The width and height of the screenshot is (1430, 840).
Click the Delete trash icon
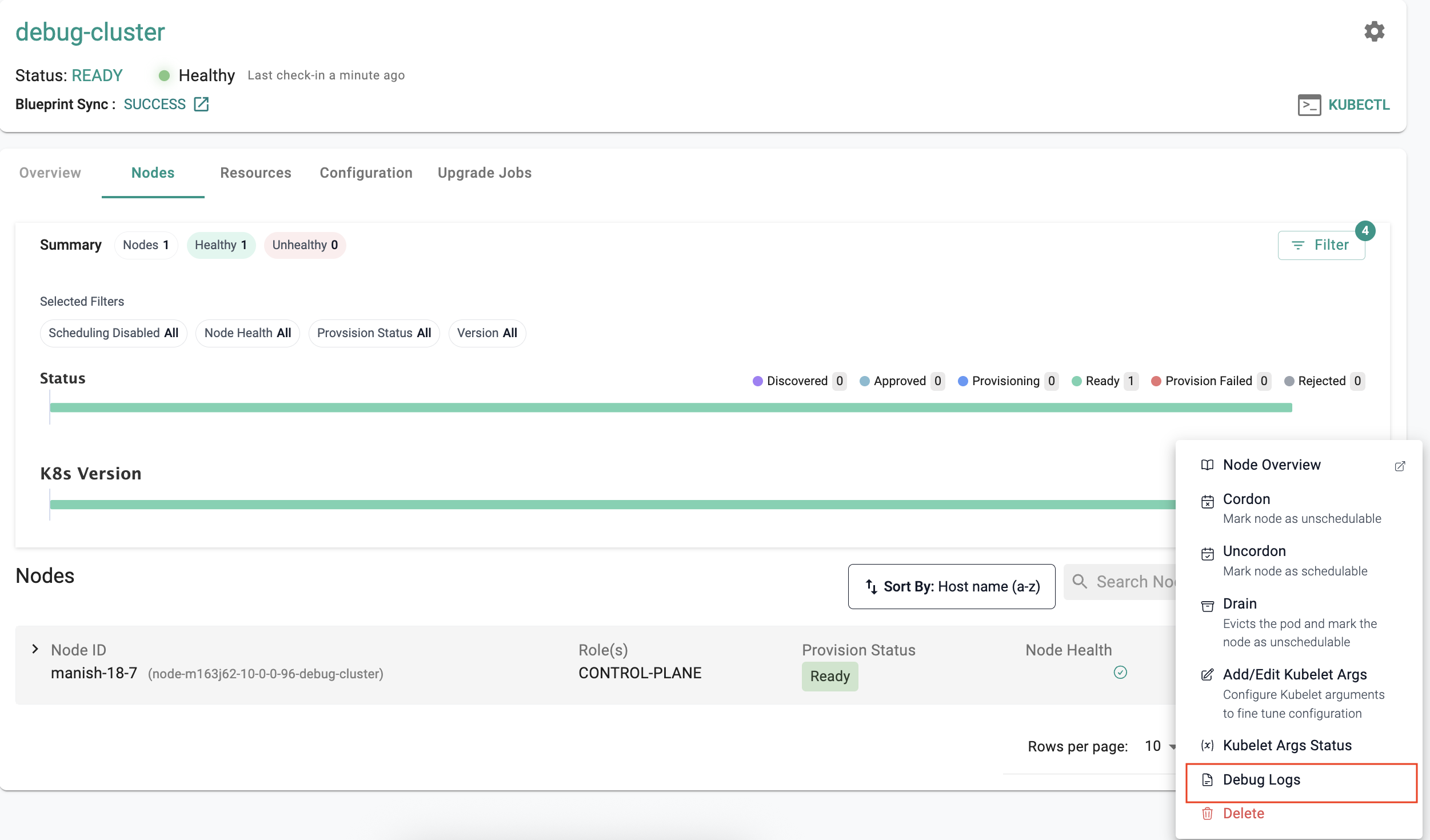pyautogui.click(x=1207, y=813)
